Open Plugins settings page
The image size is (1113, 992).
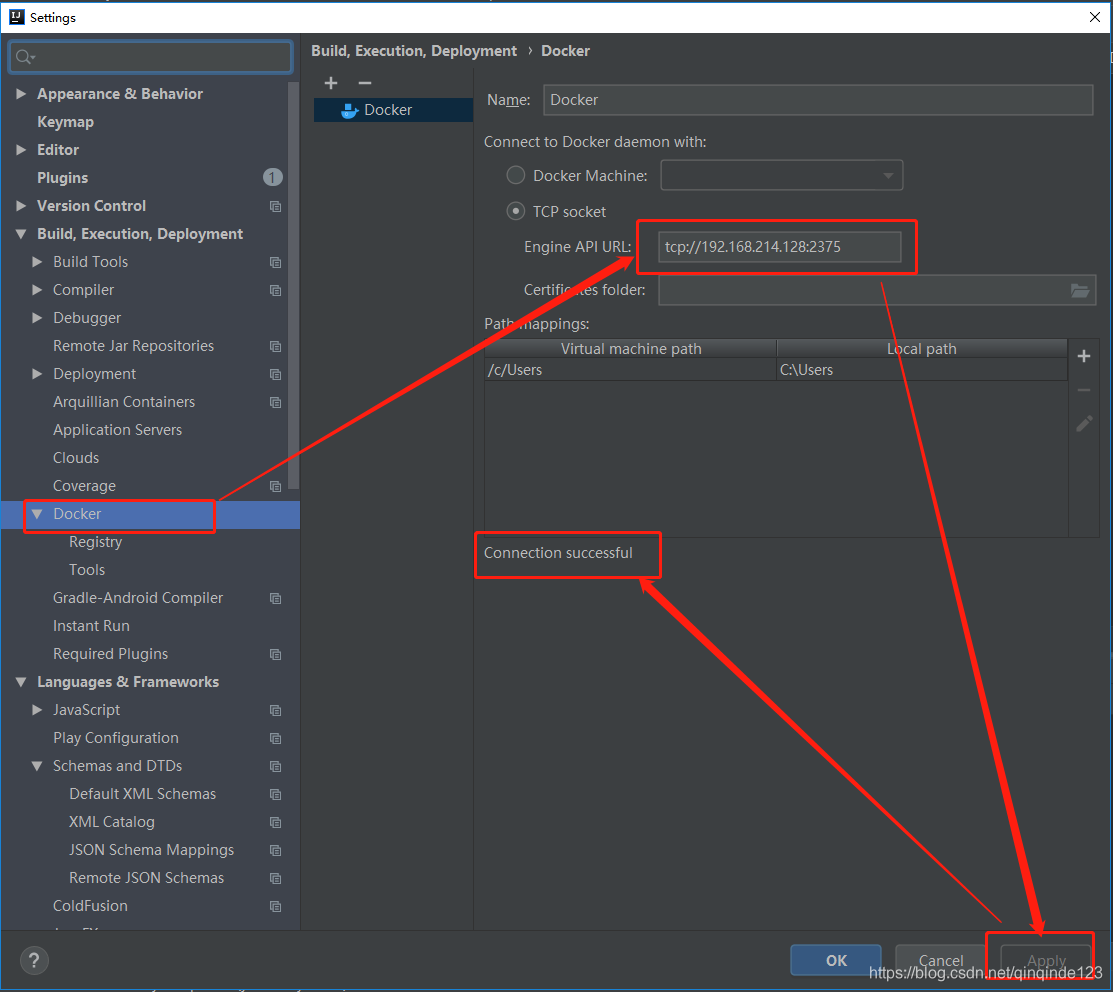(62, 178)
